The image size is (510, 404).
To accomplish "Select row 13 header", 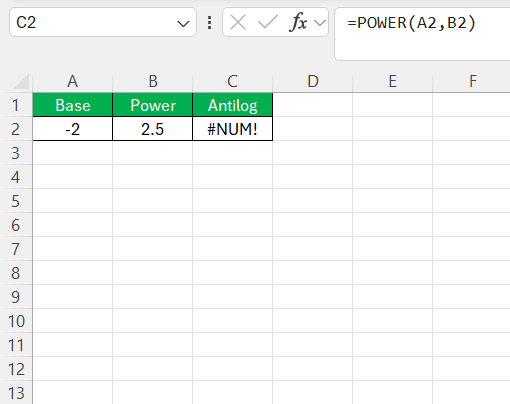I will pos(16,393).
